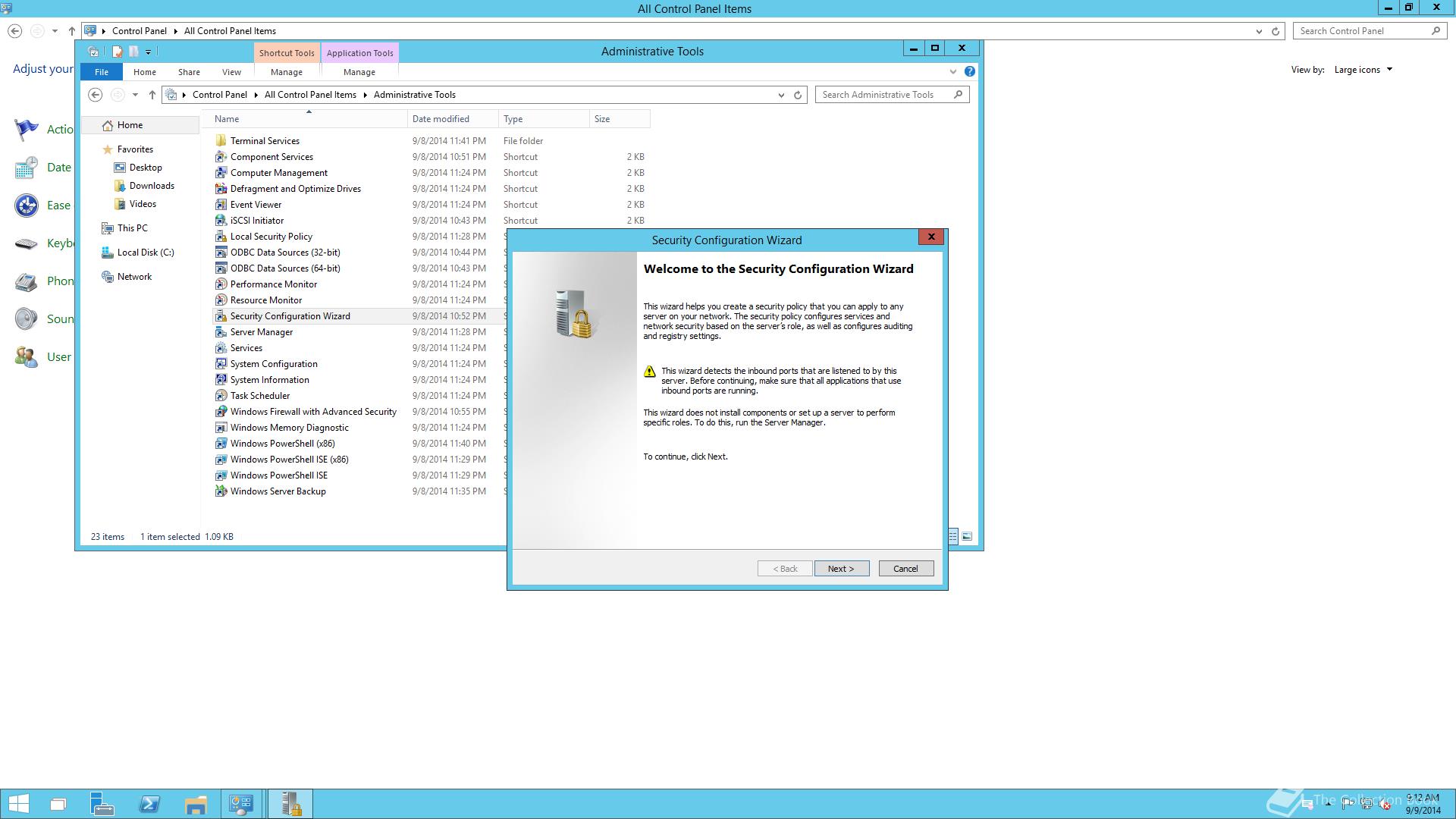Click Computer Management shortcut icon
Image resolution: width=1456 pixels, height=819 pixels.
click(221, 172)
